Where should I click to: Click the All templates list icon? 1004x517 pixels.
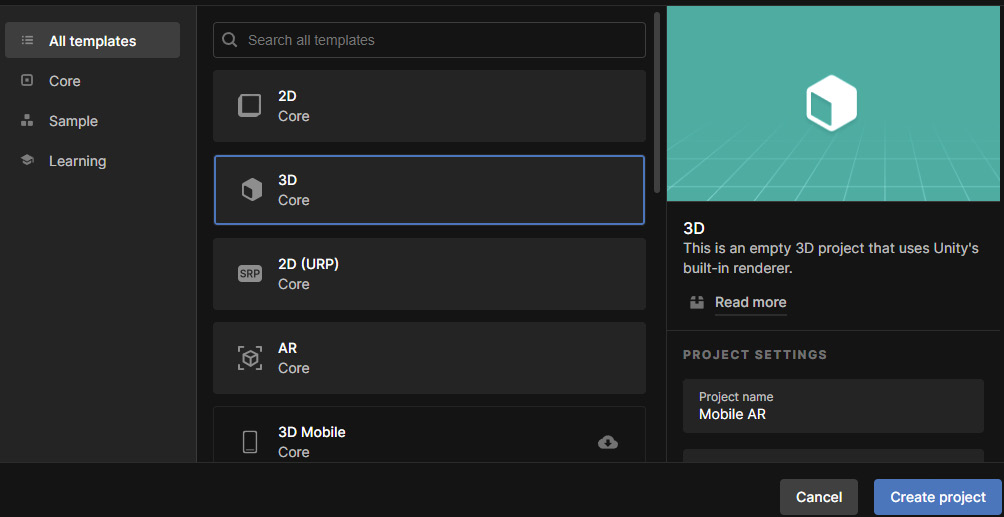pos(27,40)
